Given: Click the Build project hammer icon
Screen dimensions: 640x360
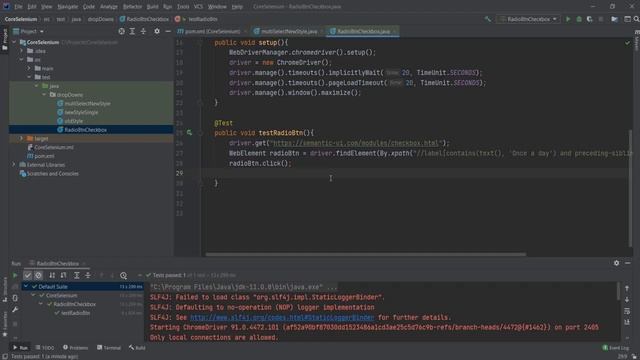Looking at the screenshot, I should [x=488, y=19].
